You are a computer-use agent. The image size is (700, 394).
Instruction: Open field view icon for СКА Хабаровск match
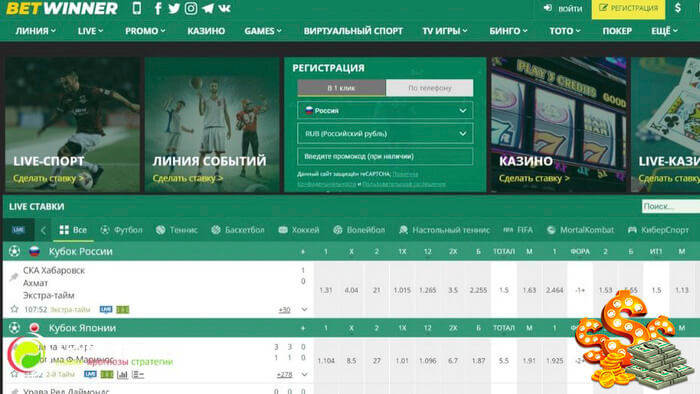122,309
